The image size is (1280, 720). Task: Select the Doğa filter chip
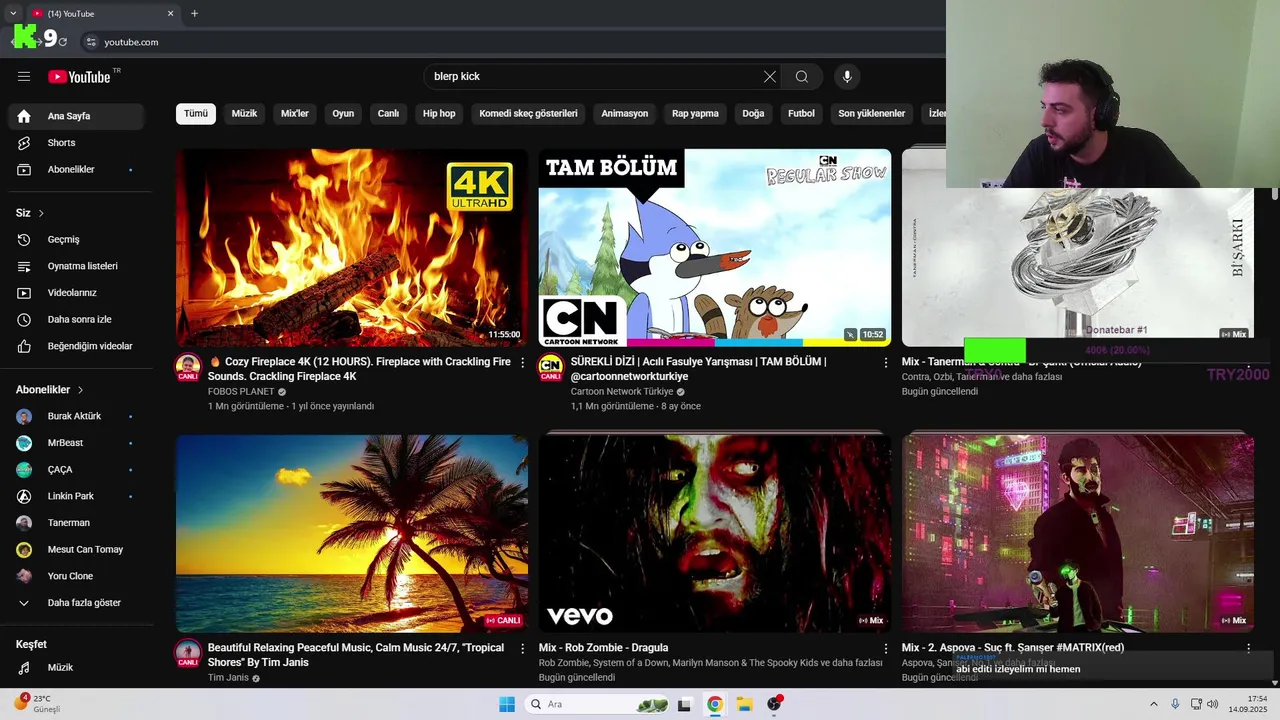coord(753,114)
